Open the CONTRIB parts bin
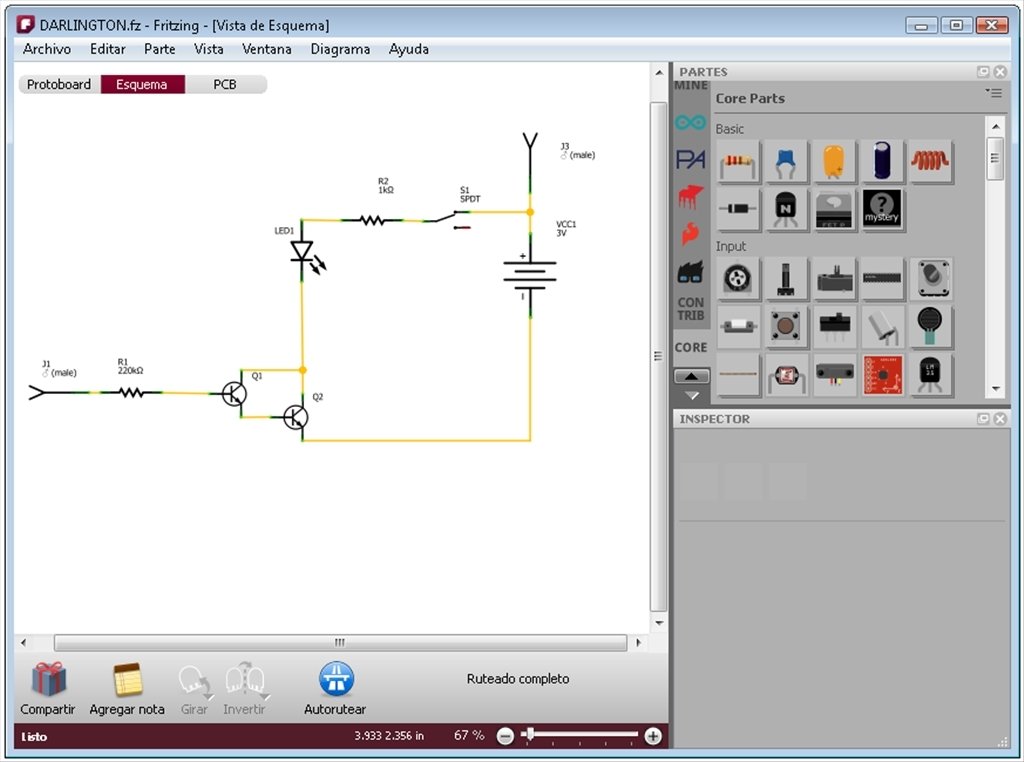The image size is (1024, 762). (x=691, y=309)
